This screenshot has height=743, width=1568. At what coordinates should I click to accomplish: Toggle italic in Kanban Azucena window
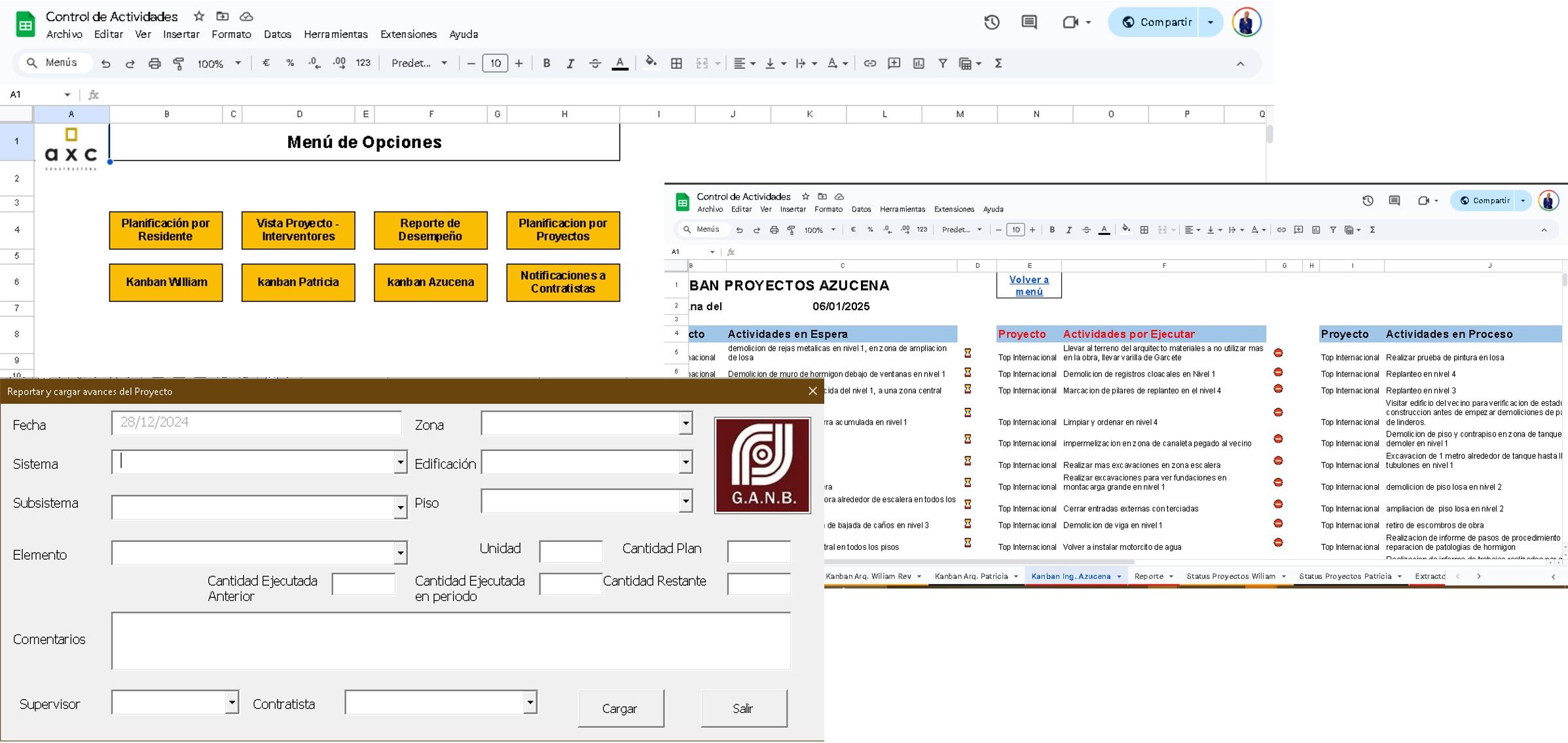tap(1069, 230)
